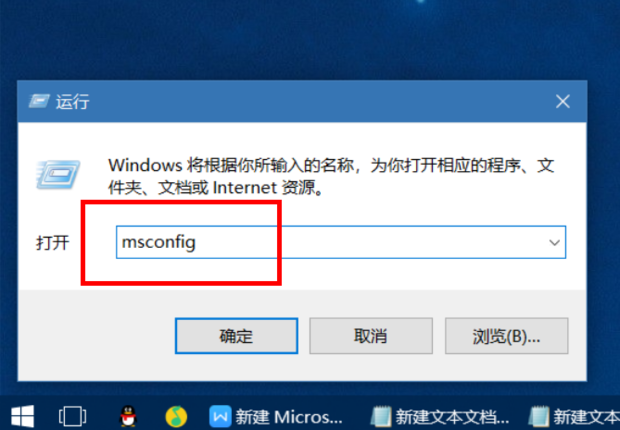Screen dimensions: 620x430
Task: Close the 运行 dialog window
Action: [563, 102]
